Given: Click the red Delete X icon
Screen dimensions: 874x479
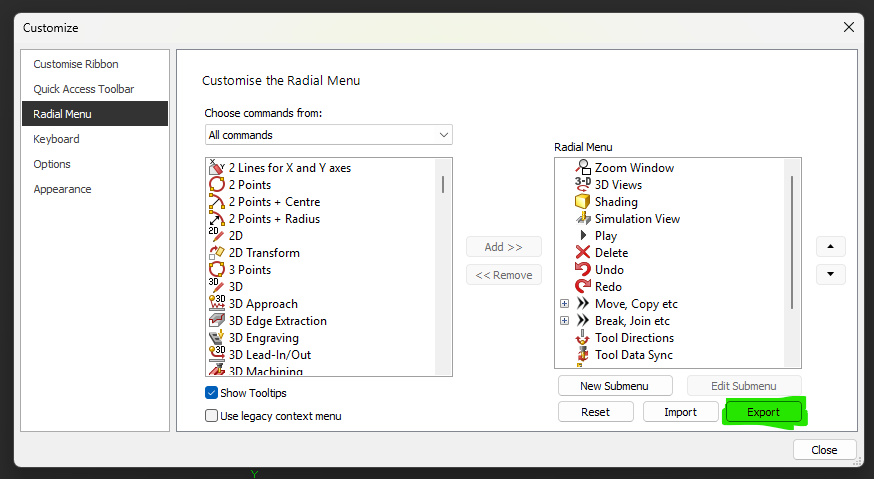Looking at the screenshot, I should pos(583,253).
